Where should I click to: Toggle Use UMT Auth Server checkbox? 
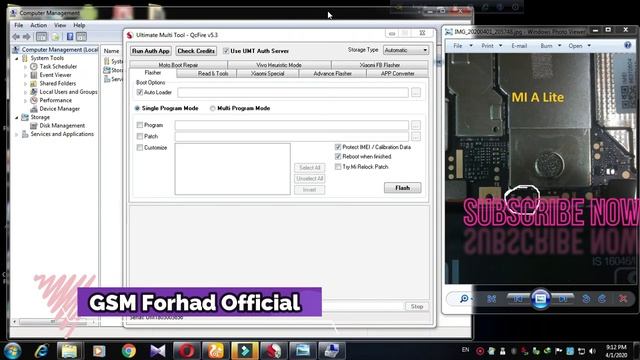click(226, 51)
